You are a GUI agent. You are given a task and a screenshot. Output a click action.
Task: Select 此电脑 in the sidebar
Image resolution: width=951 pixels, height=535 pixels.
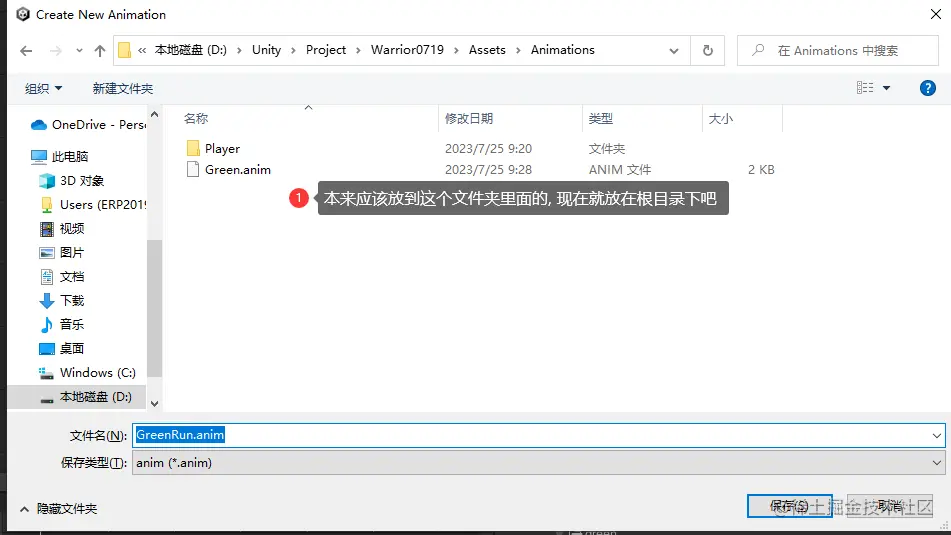pos(59,156)
